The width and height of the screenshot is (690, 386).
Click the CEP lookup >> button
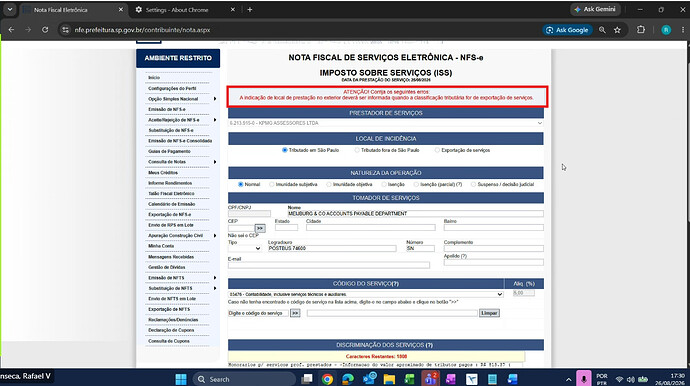tap(260, 228)
